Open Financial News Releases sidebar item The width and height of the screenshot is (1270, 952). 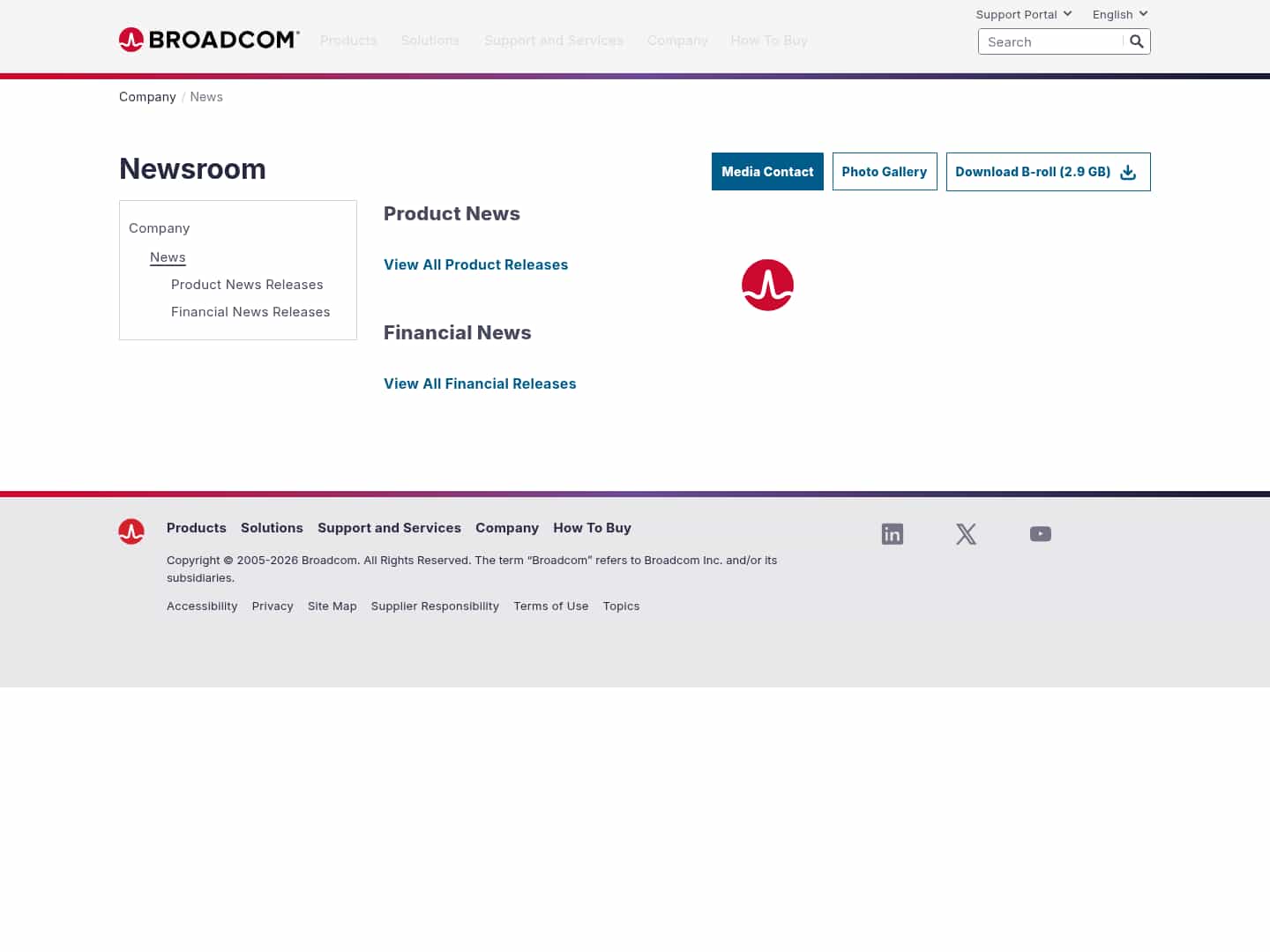coord(250,312)
